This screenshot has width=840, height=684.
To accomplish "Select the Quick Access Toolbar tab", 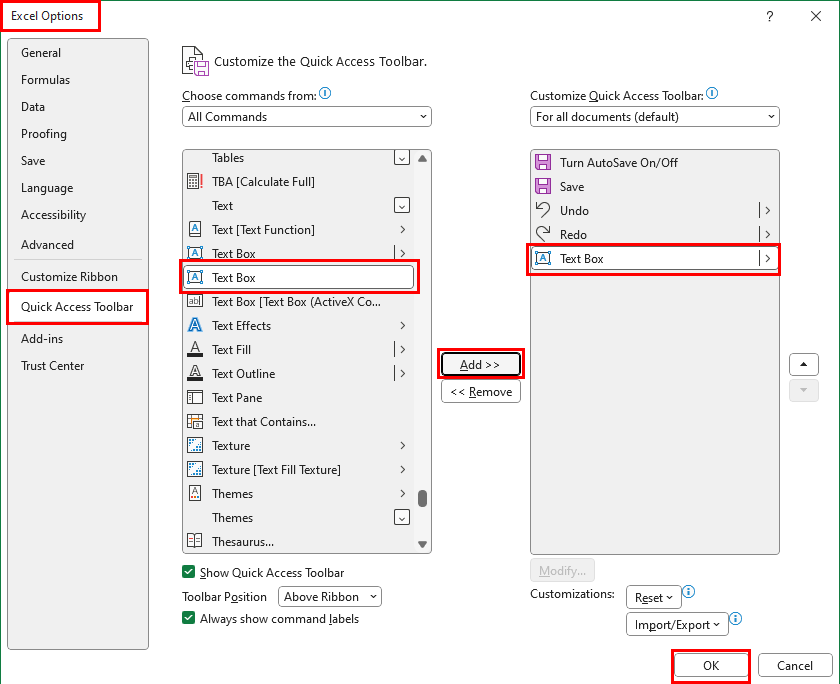I will (x=77, y=306).
